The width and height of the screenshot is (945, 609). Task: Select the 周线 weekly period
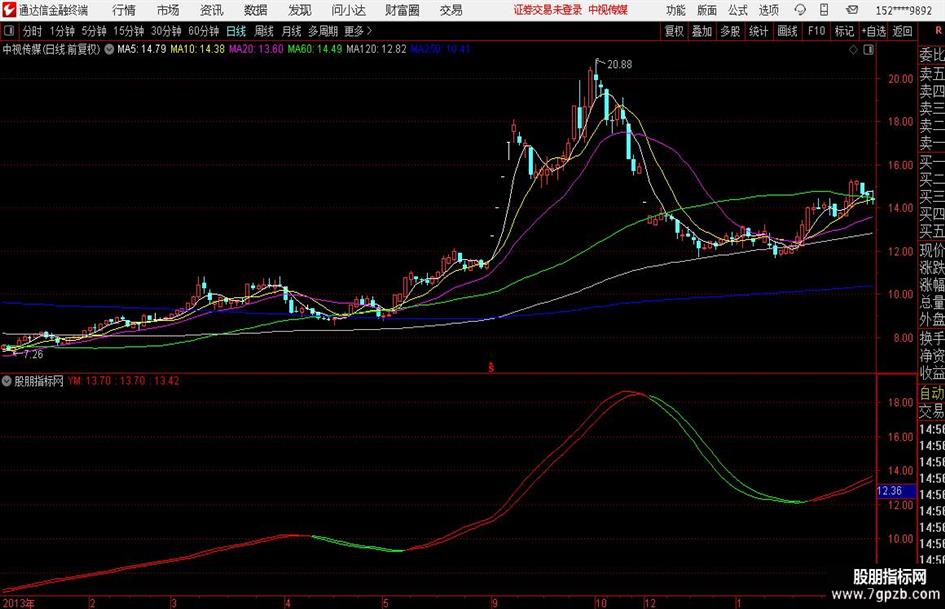click(x=264, y=31)
